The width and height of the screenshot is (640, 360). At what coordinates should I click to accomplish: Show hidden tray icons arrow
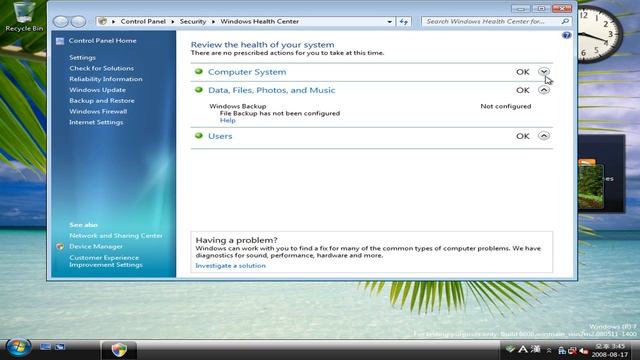point(549,350)
